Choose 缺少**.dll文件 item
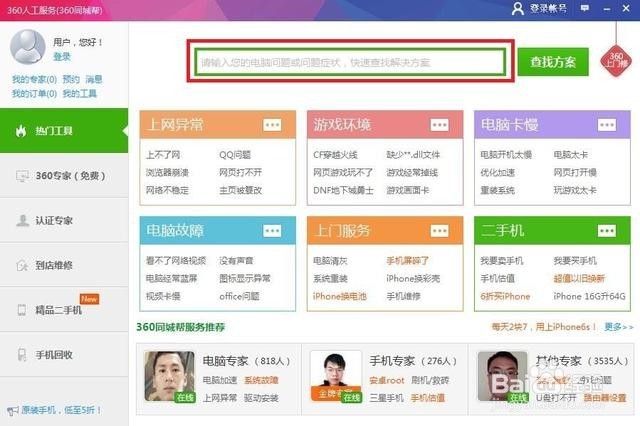 click(x=413, y=155)
